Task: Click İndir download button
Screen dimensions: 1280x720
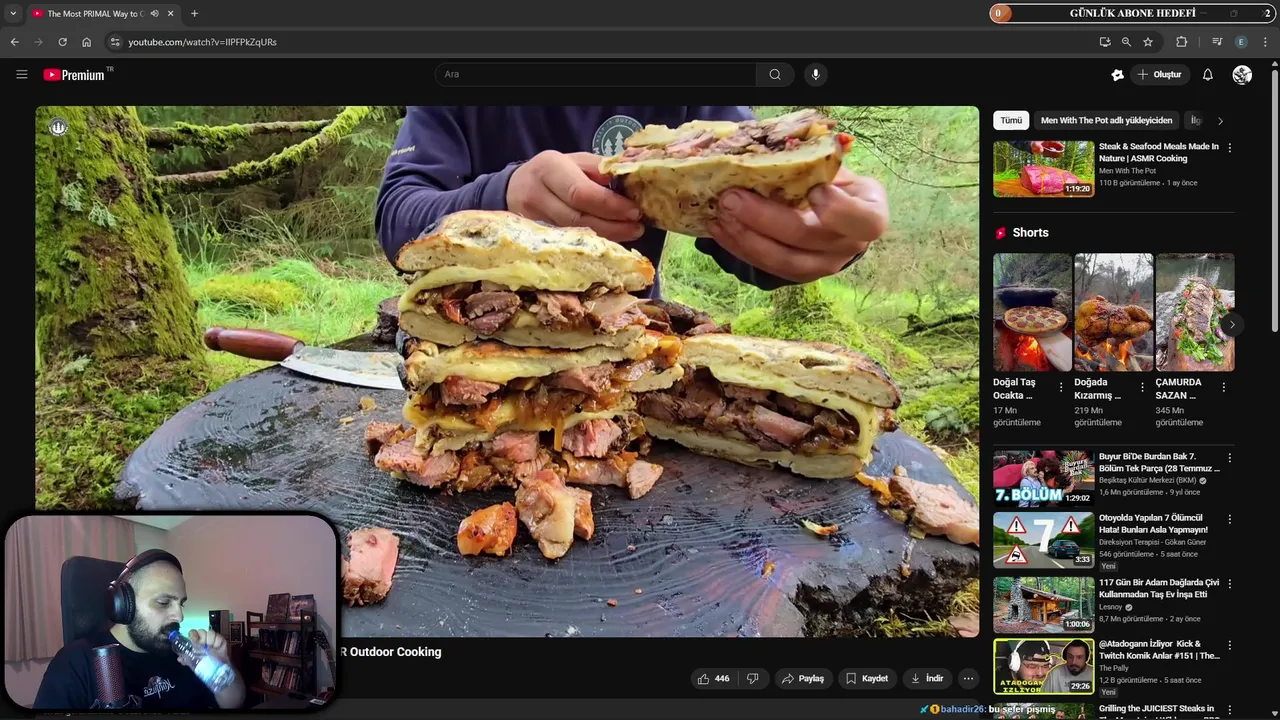Action: [927, 678]
